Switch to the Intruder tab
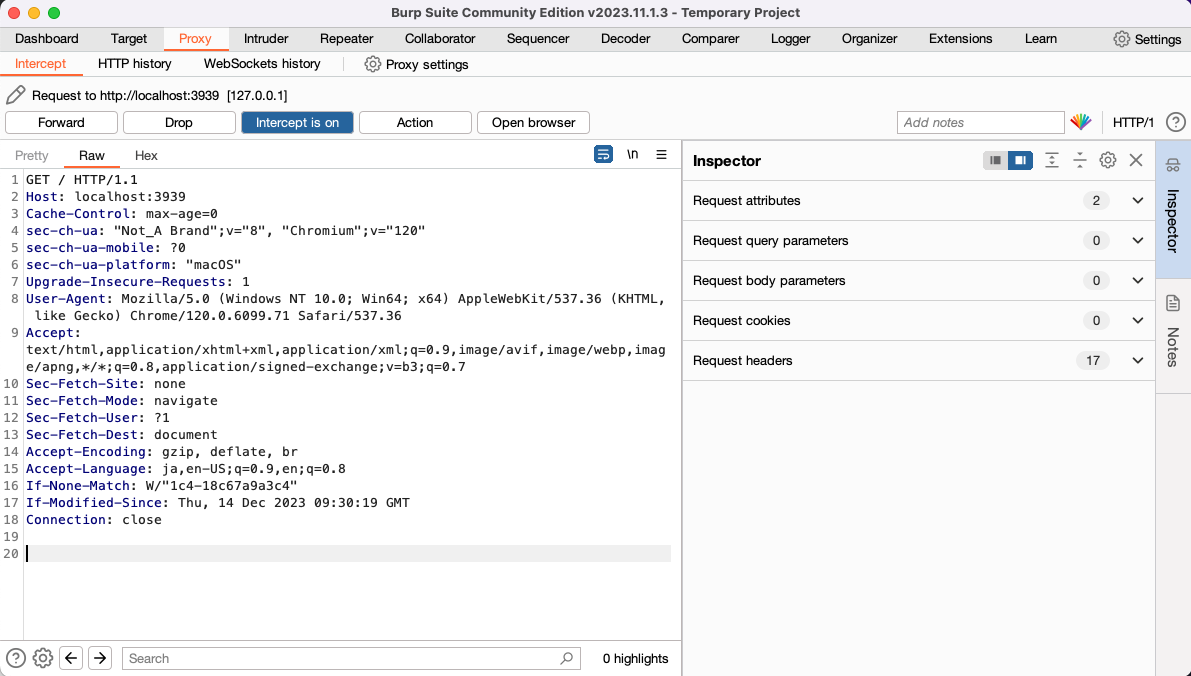Image resolution: width=1191 pixels, height=676 pixels. point(266,39)
